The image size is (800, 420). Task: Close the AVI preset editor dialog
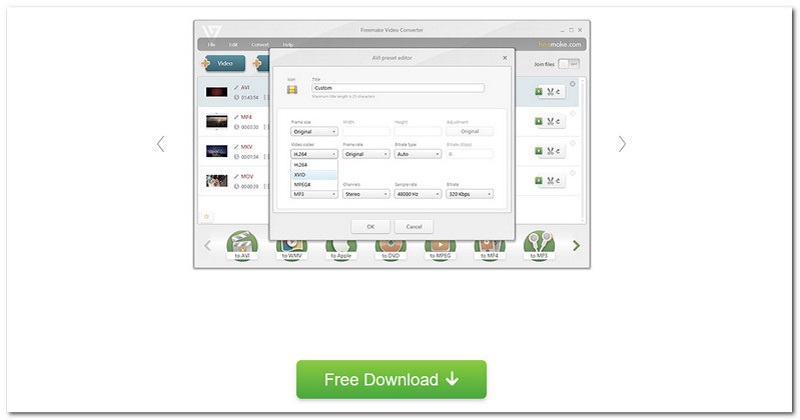tap(505, 58)
